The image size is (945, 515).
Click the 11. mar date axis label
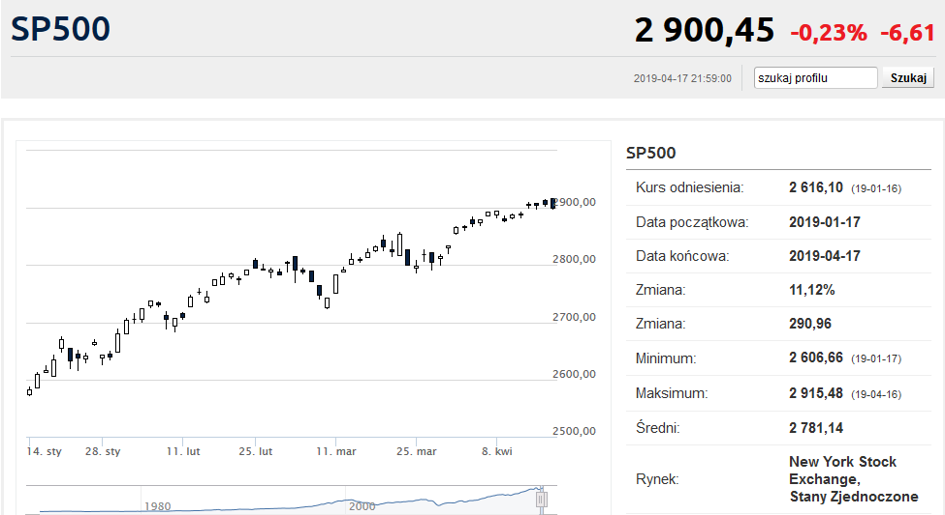(336, 451)
